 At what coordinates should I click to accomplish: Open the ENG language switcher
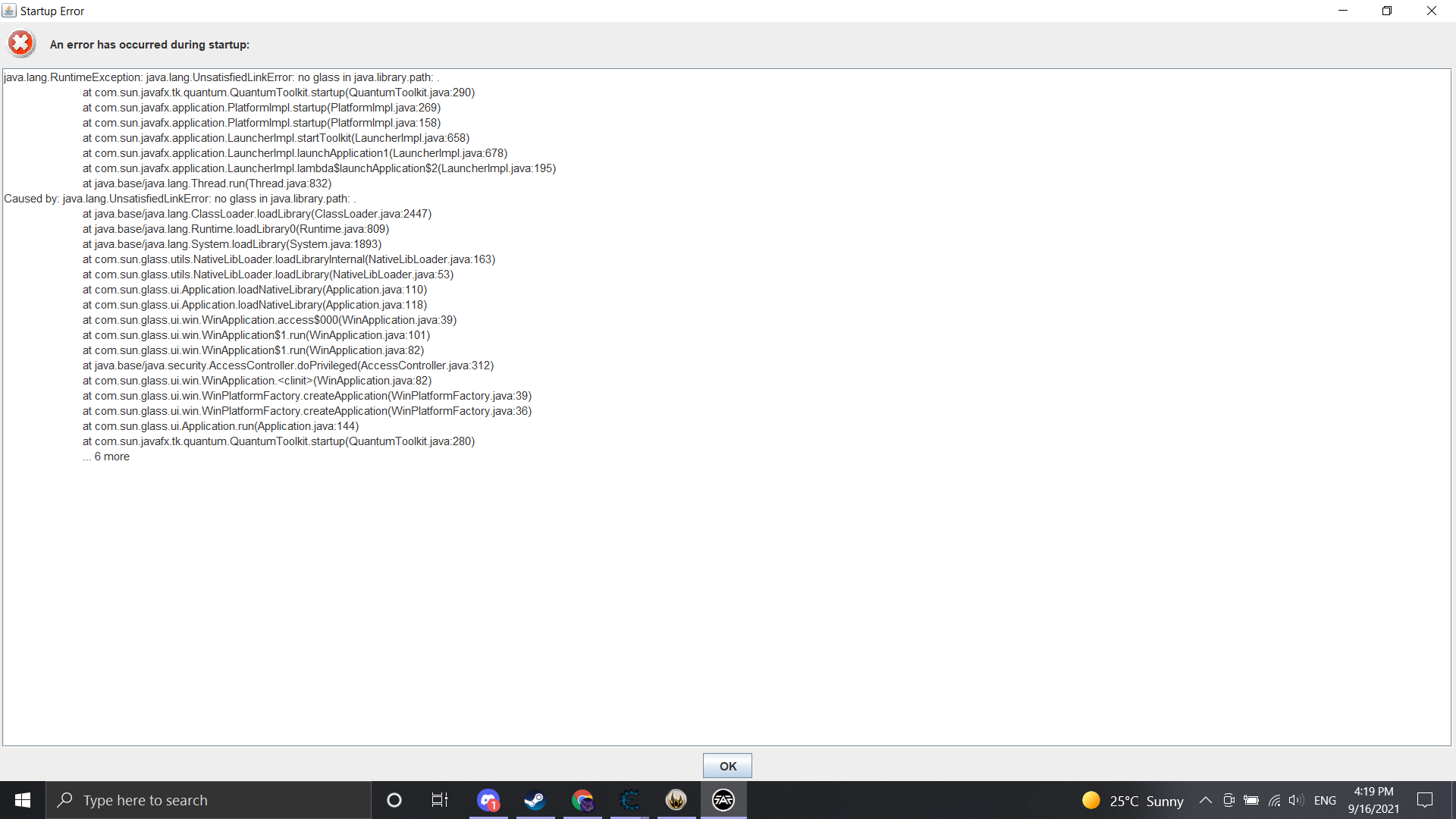(1325, 800)
